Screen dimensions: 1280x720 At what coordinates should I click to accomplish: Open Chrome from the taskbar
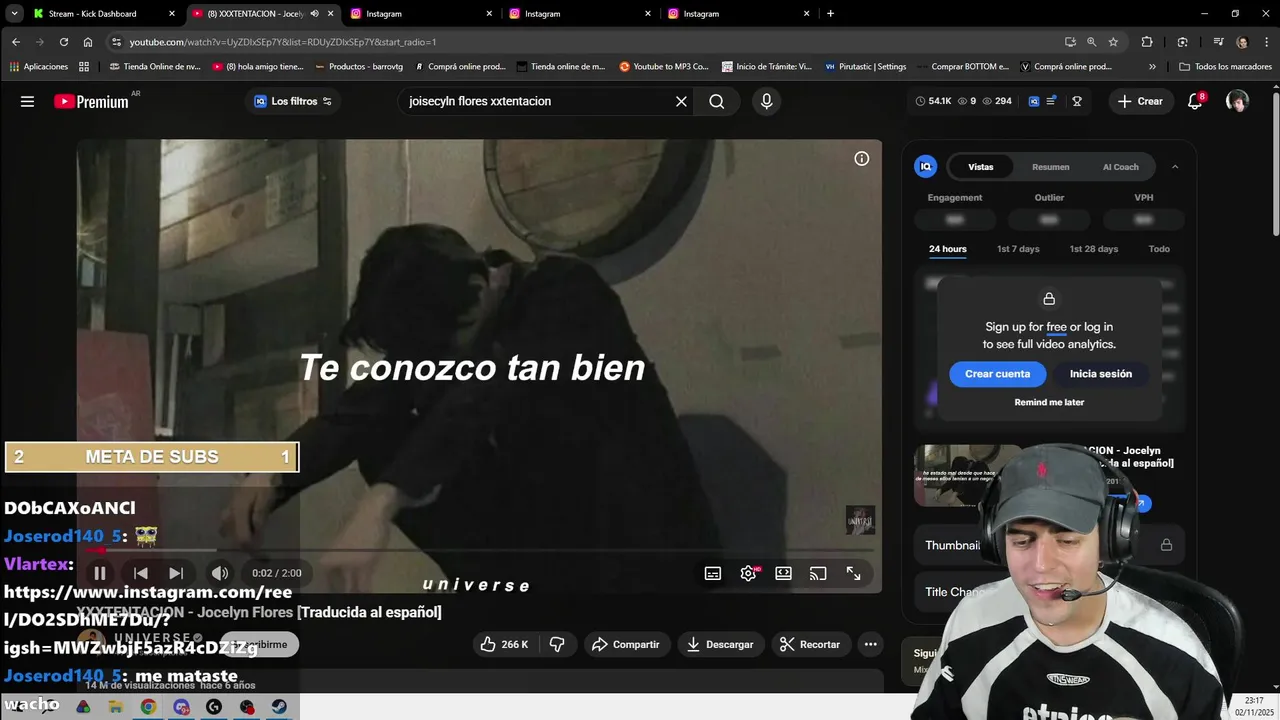(148, 707)
